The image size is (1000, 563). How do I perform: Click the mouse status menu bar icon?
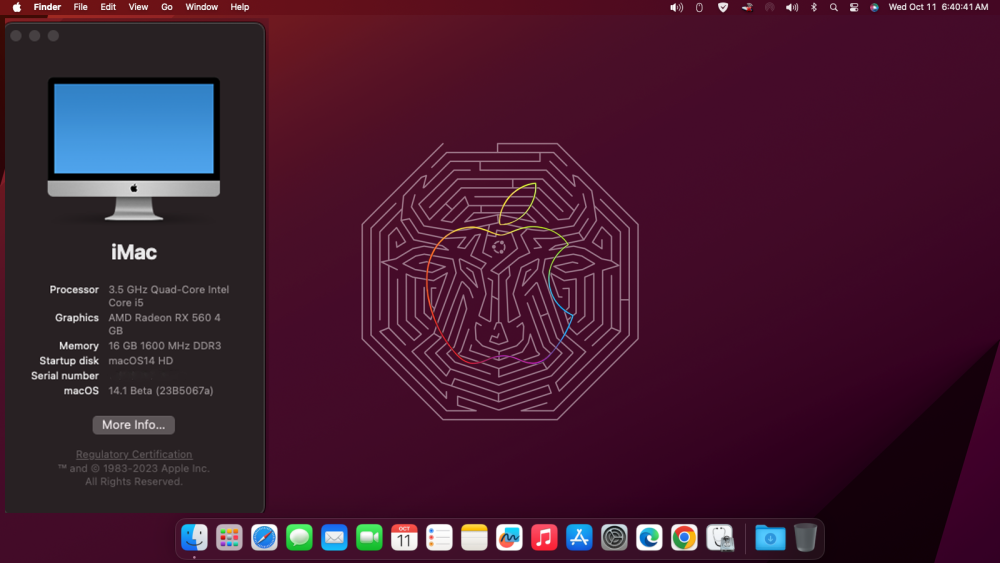(699, 7)
